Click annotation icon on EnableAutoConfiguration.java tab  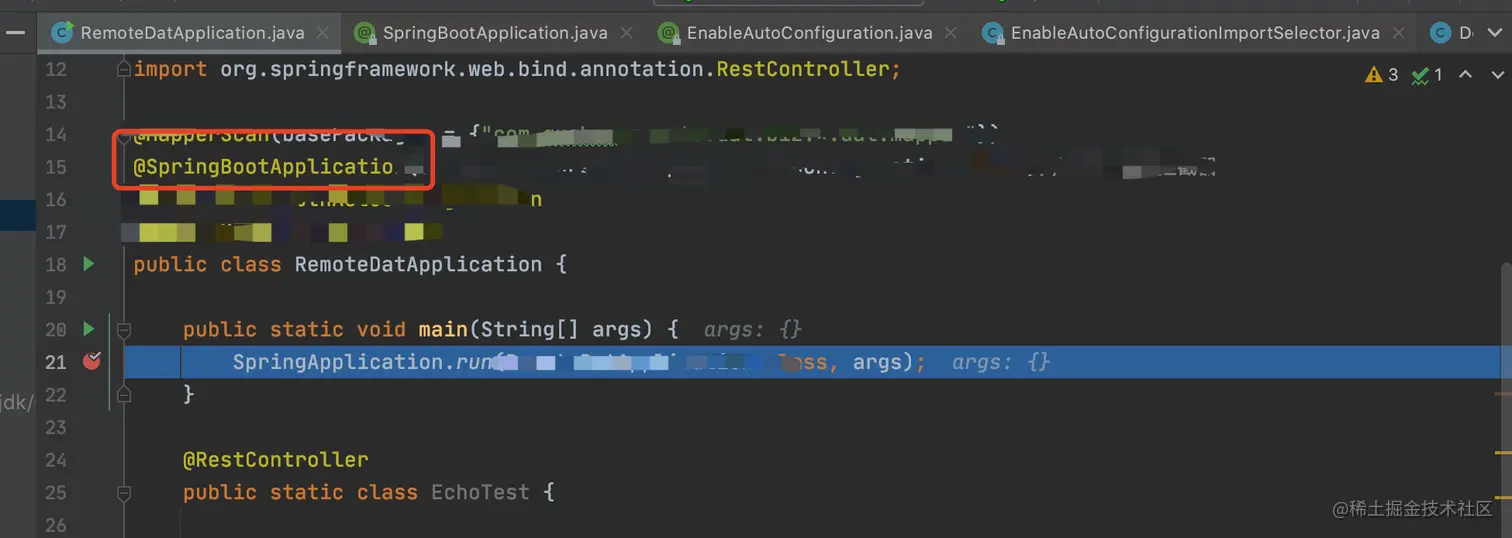[x=668, y=33]
